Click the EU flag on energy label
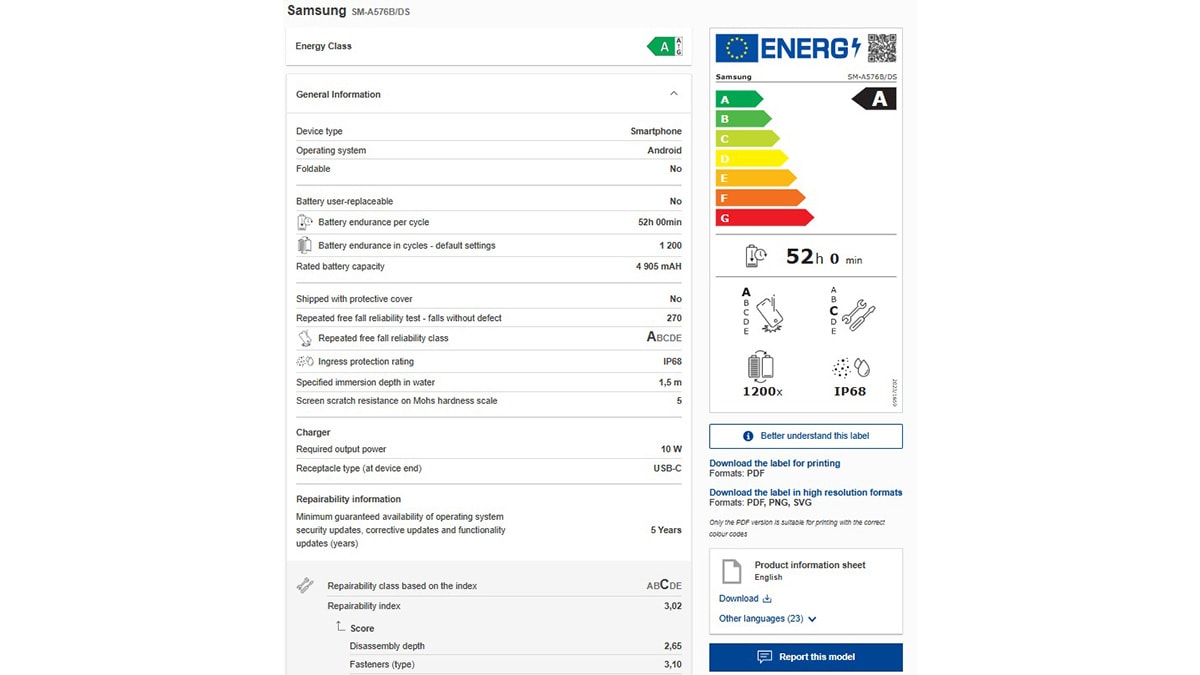This screenshot has width=1200, height=675. coord(737,48)
